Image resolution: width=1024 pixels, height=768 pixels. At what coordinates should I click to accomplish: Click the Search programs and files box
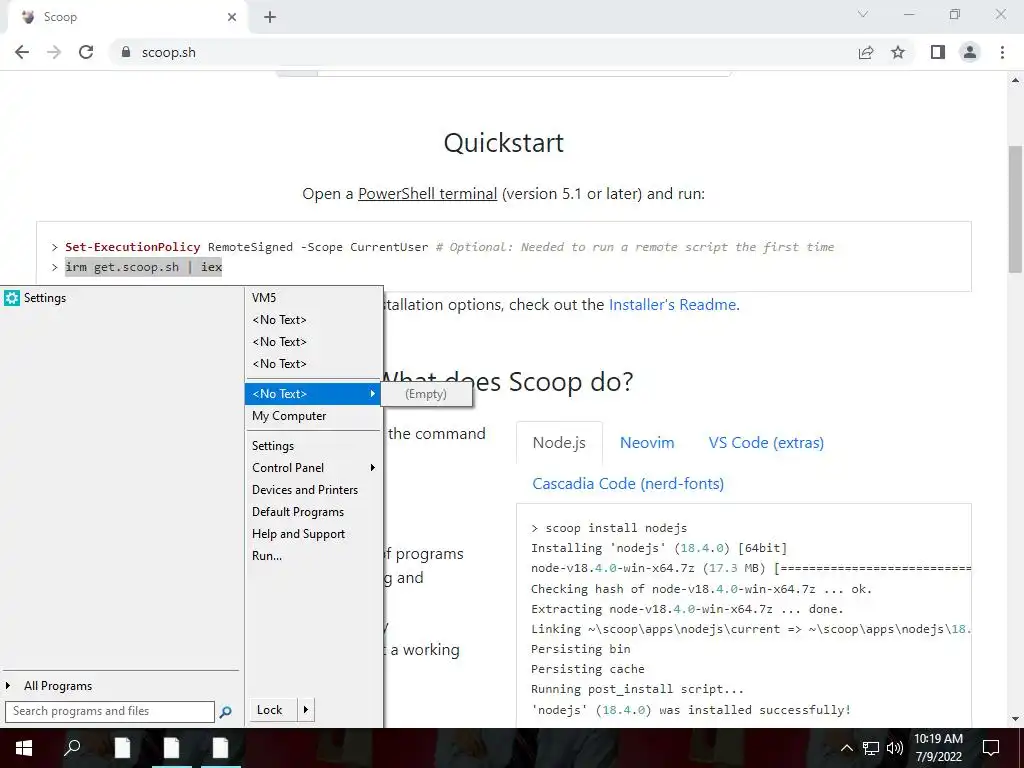click(x=110, y=711)
